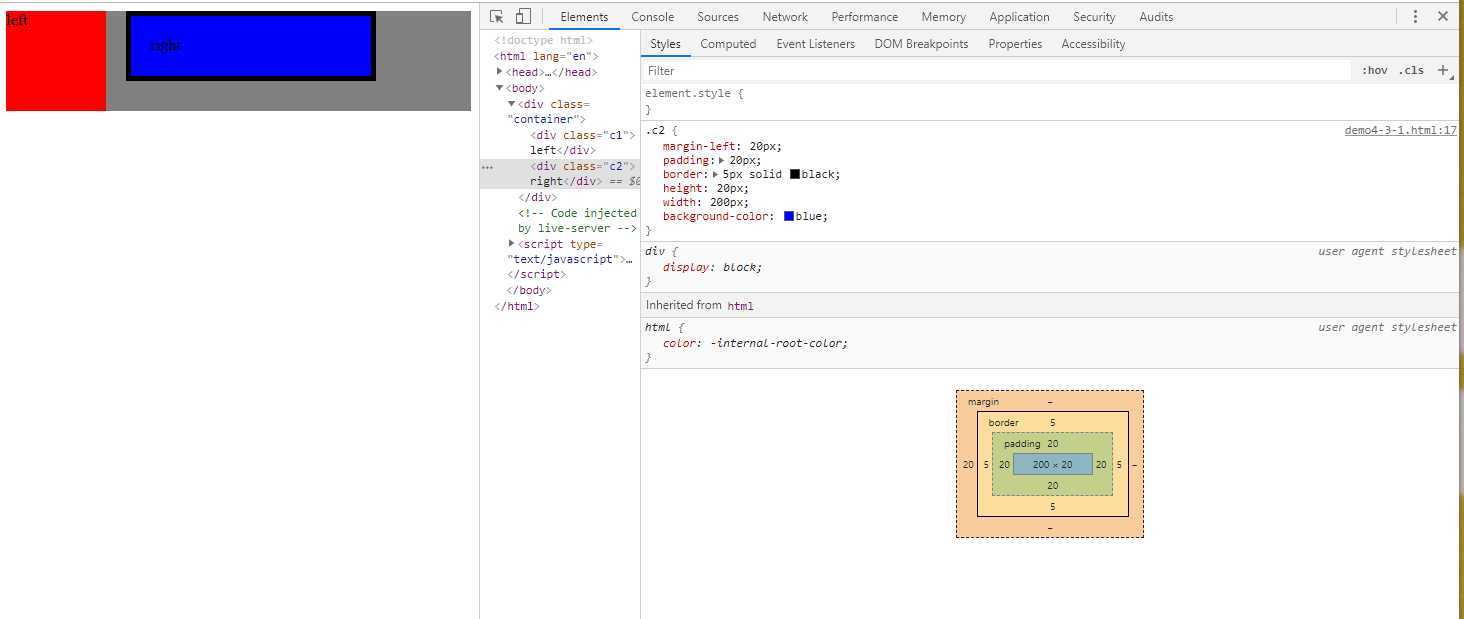The width and height of the screenshot is (1464, 619).
Task: Click the live-server code injected comment
Action: click(577, 221)
